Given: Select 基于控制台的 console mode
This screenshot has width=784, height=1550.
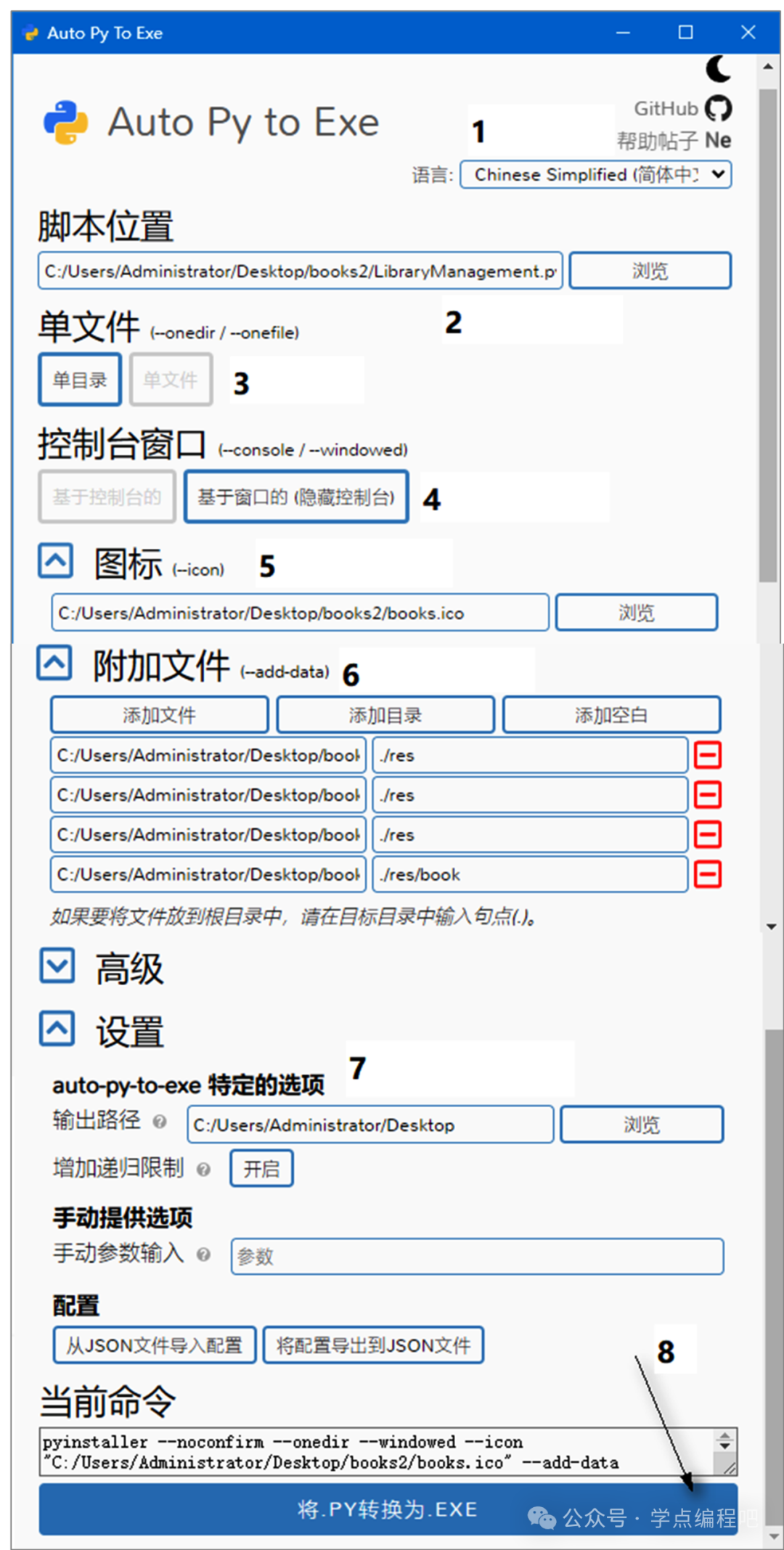Looking at the screenshot, I should (x=107, y=497).
